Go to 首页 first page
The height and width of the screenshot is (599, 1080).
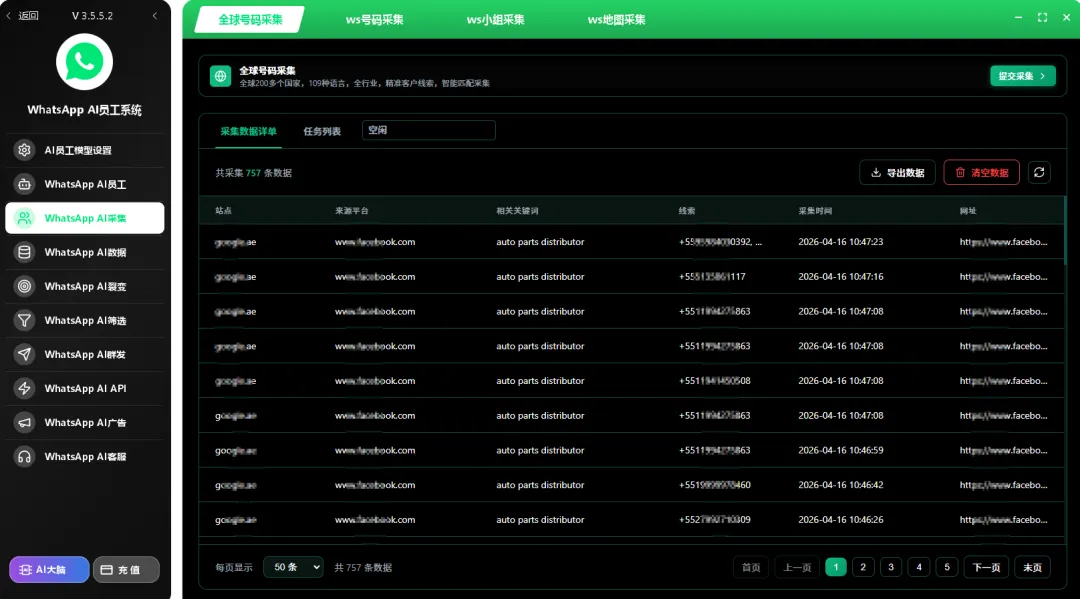tap(751, 567)
